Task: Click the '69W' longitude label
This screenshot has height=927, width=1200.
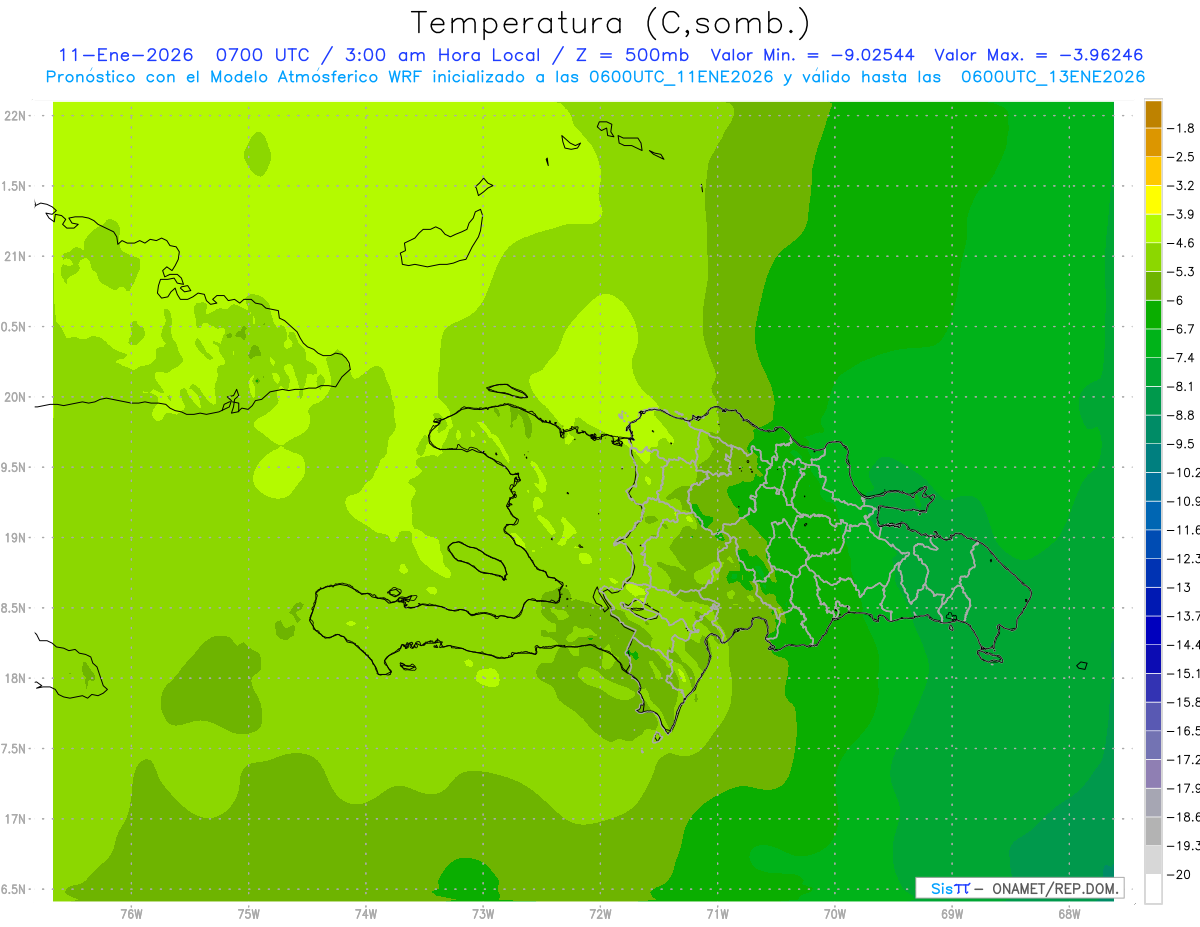Action: pyautogui.click(x=952, y=914)
